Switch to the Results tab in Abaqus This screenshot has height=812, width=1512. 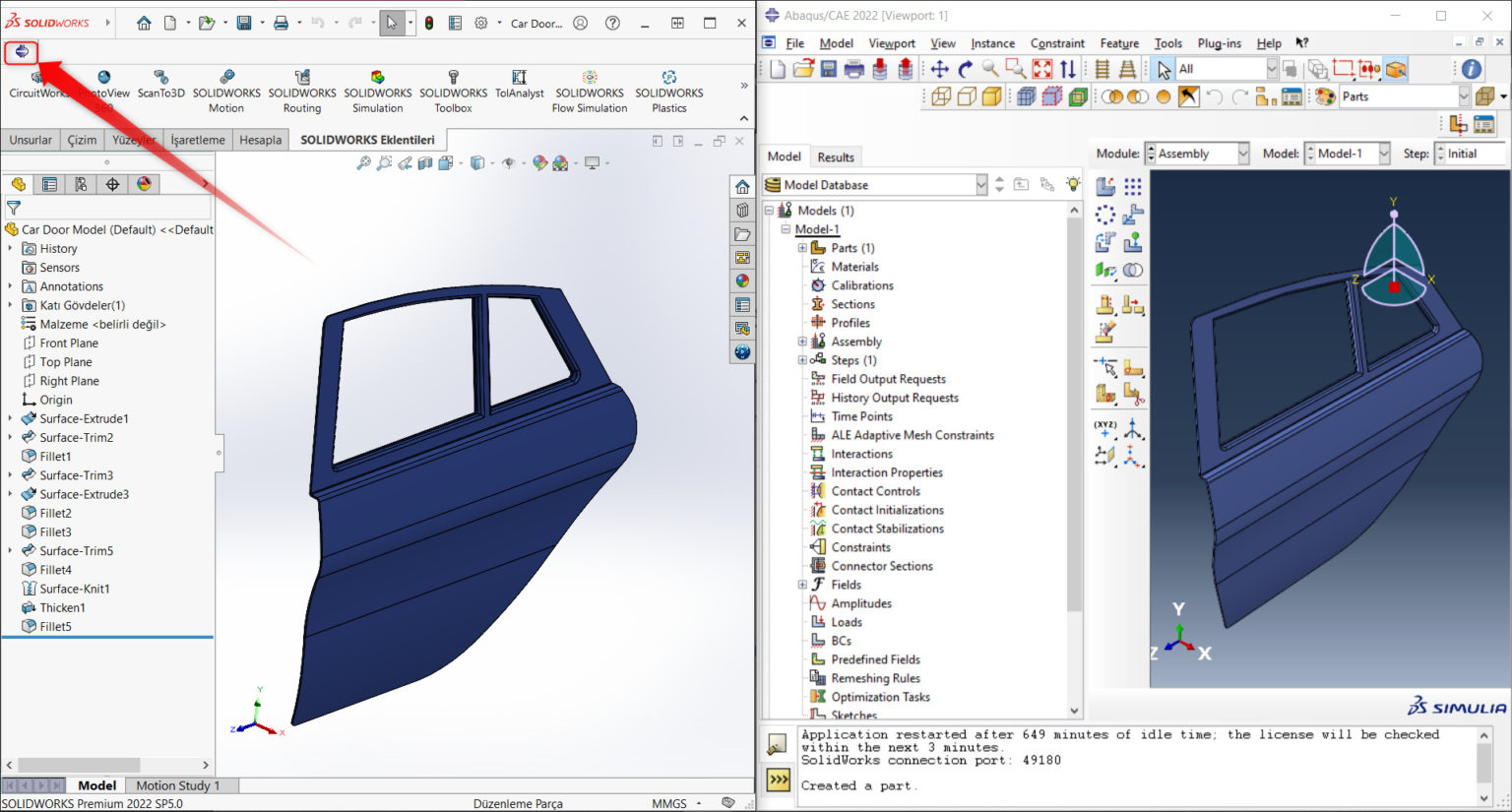836,156
